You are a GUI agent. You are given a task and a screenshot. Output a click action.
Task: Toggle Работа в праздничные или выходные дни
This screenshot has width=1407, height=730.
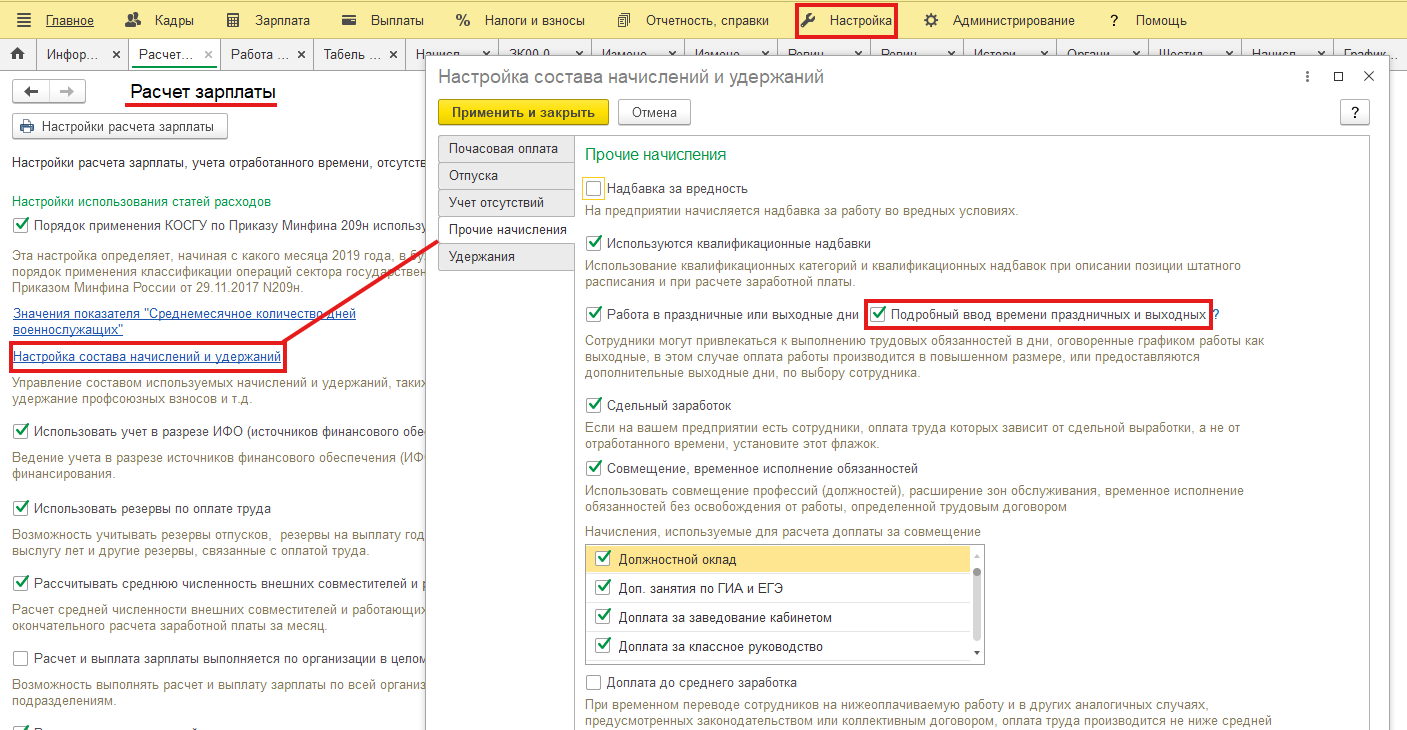click(x=595, y=314)
